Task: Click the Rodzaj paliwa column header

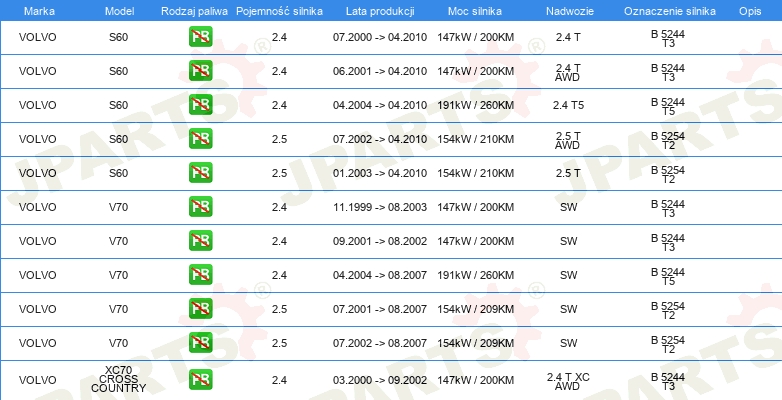Action: tap(195, 11)
